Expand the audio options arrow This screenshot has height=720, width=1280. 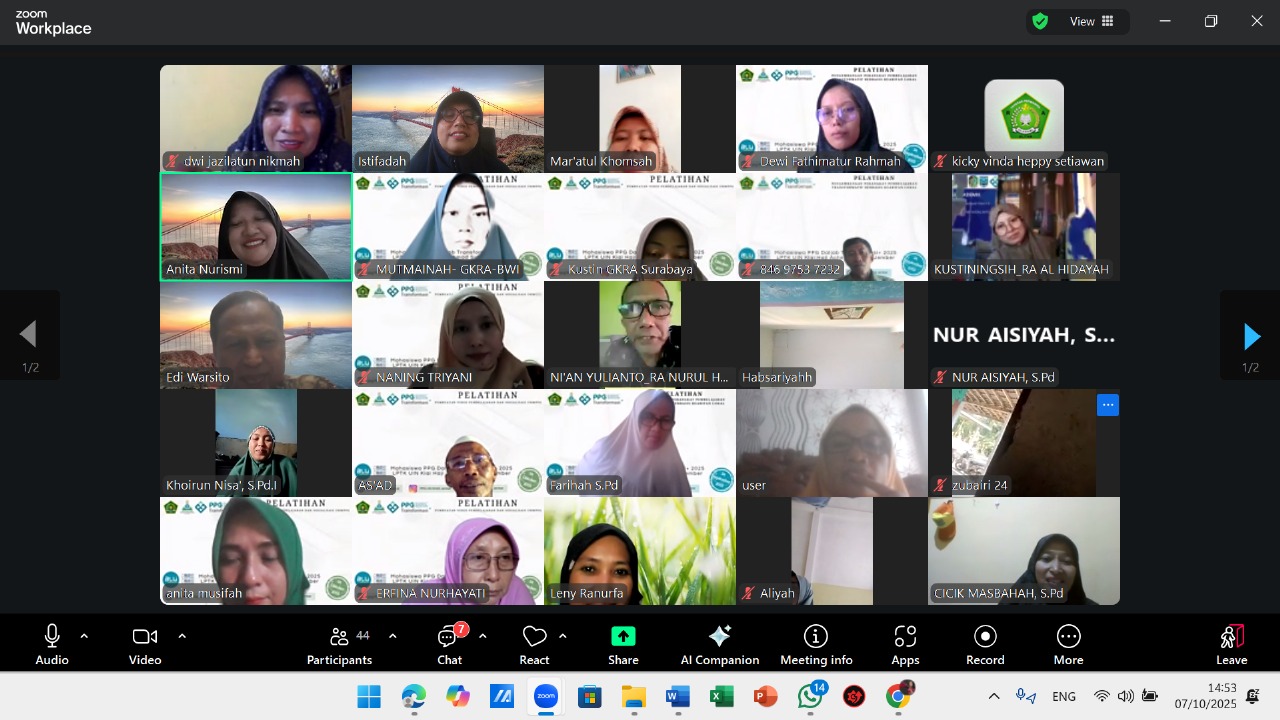[84, 636]
